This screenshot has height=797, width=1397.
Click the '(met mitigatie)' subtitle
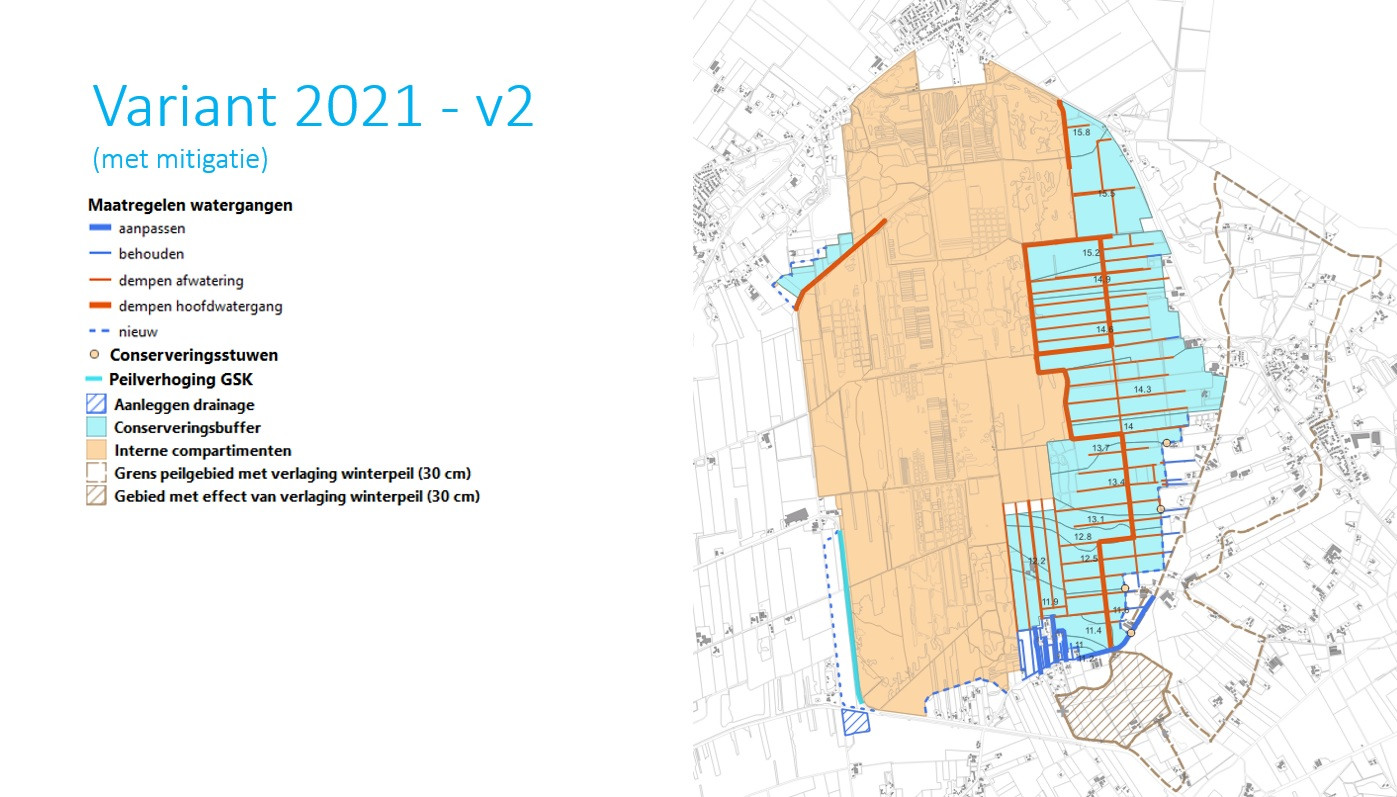point(180,159)
